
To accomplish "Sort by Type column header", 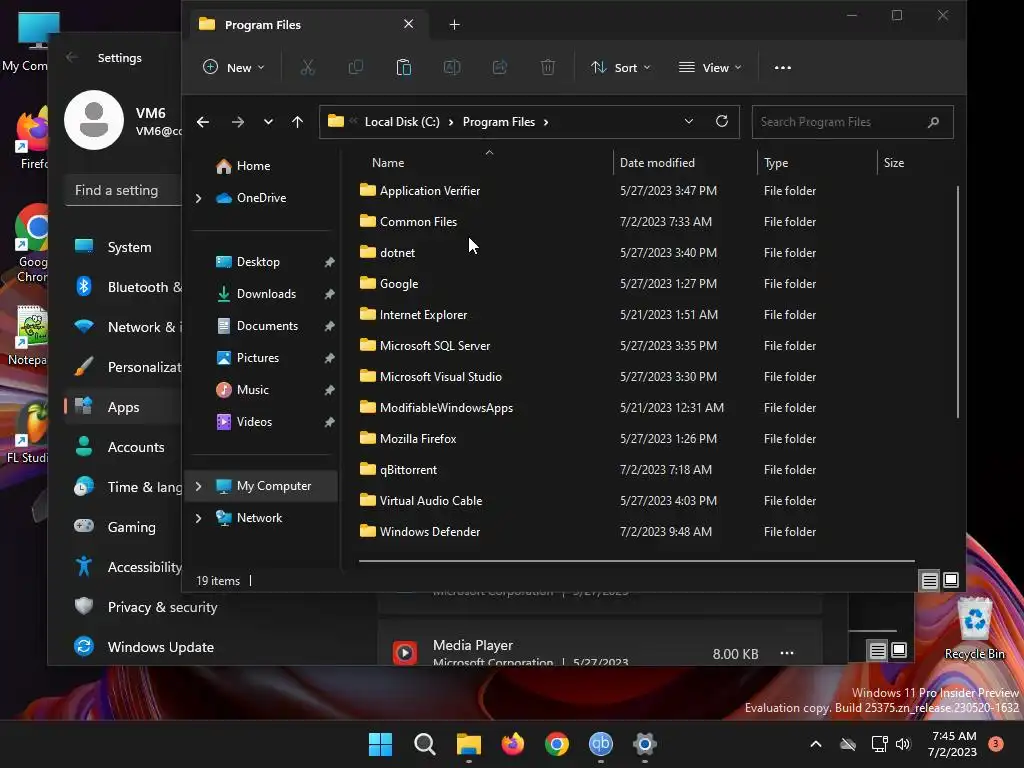I will point(776,163).
